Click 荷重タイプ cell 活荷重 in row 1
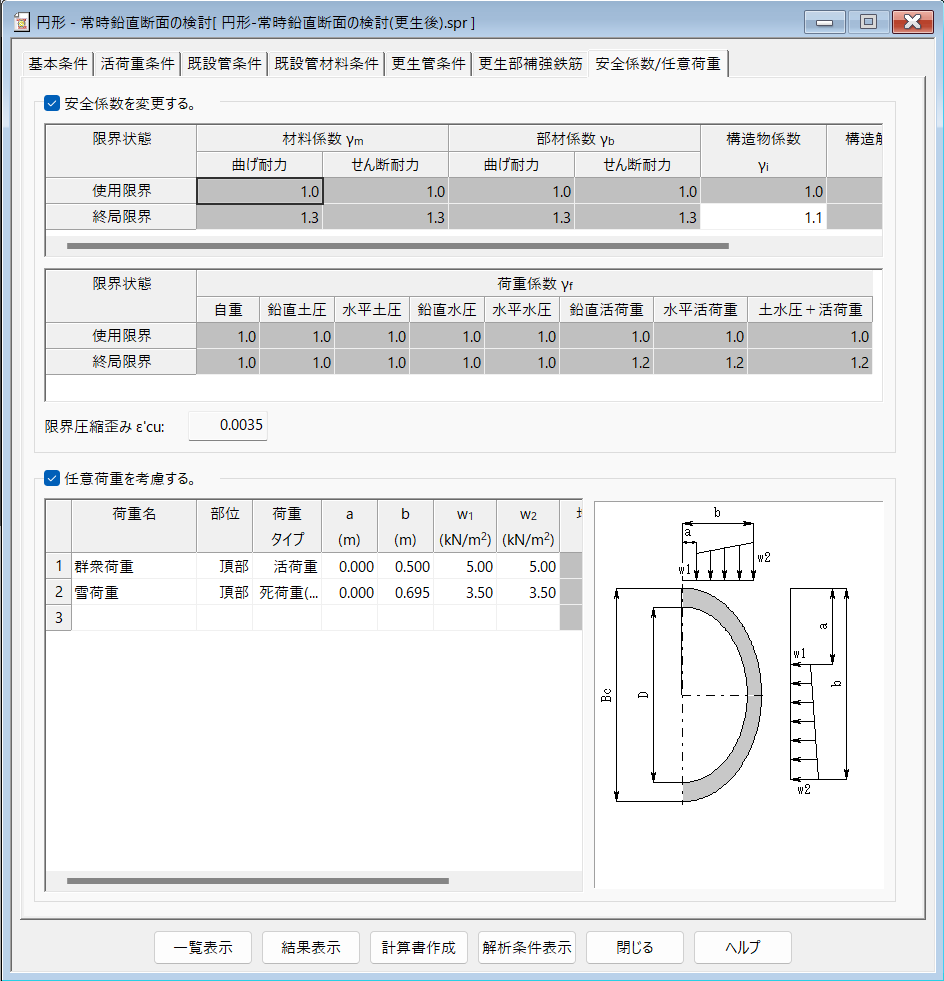 [287, 567]
